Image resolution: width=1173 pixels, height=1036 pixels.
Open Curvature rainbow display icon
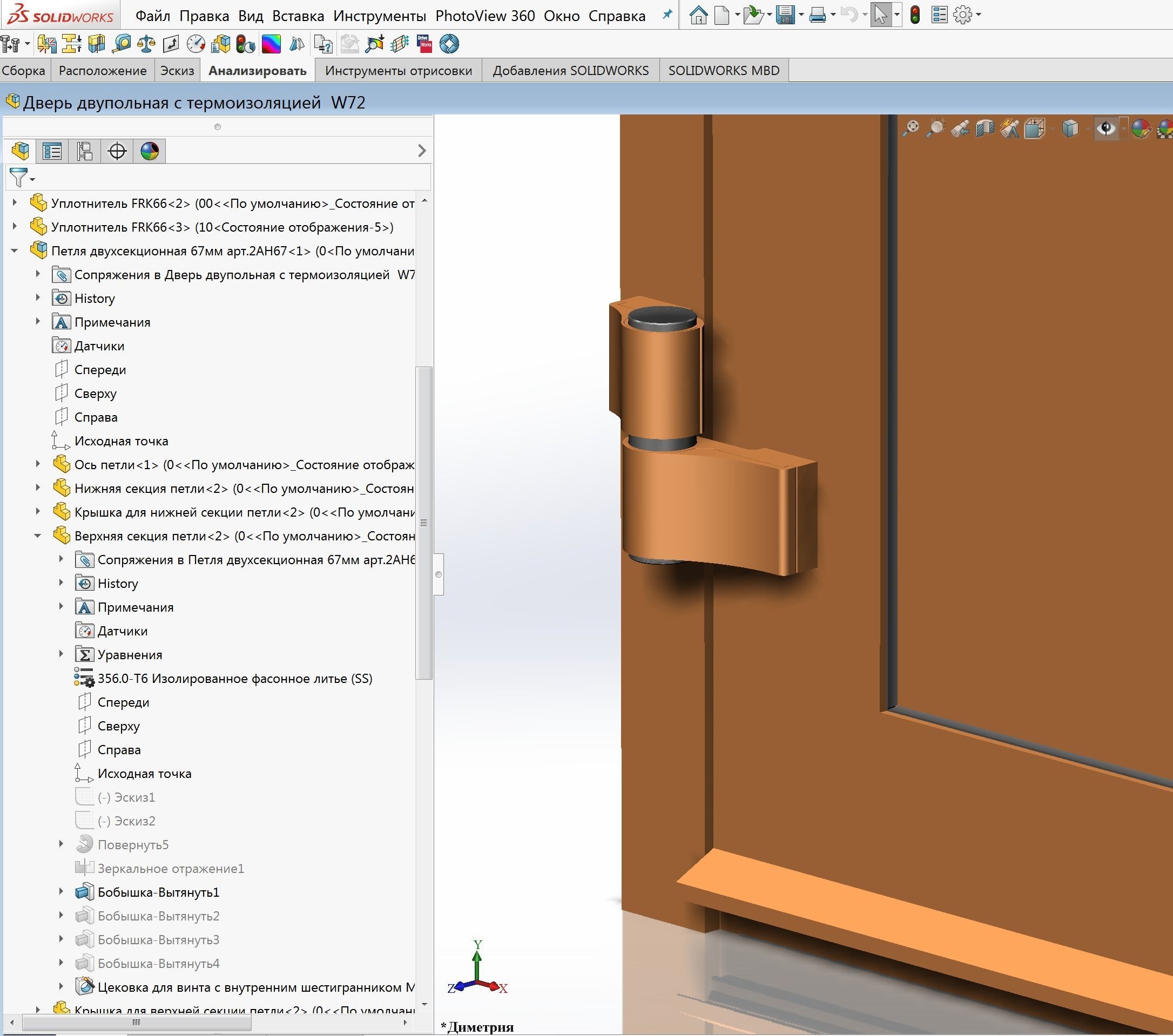[x=271, y=44]
